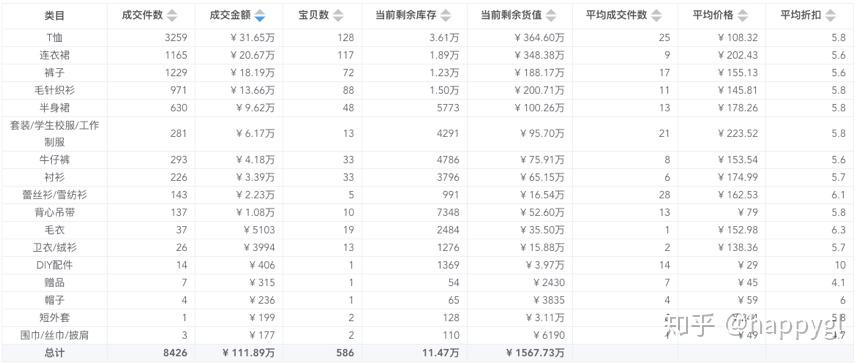This screenshot has width=865, height=363.
Task: Click 套装 average price ¥223.52
Action: [x=738, y=134]
